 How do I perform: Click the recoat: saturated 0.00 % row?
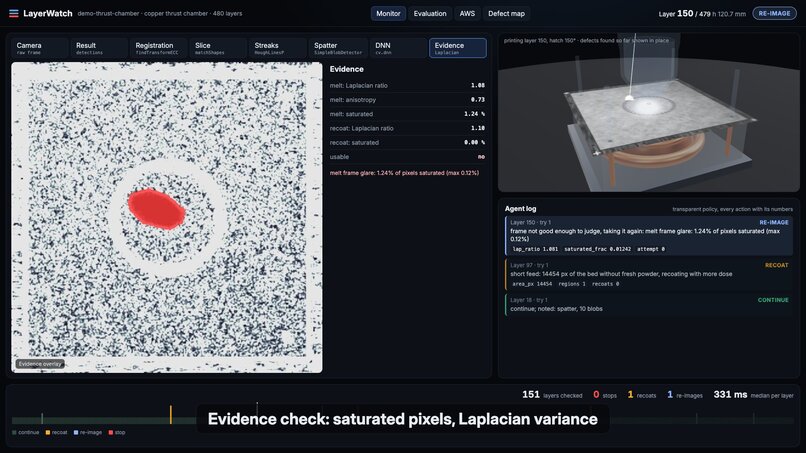tap(407, 142)
